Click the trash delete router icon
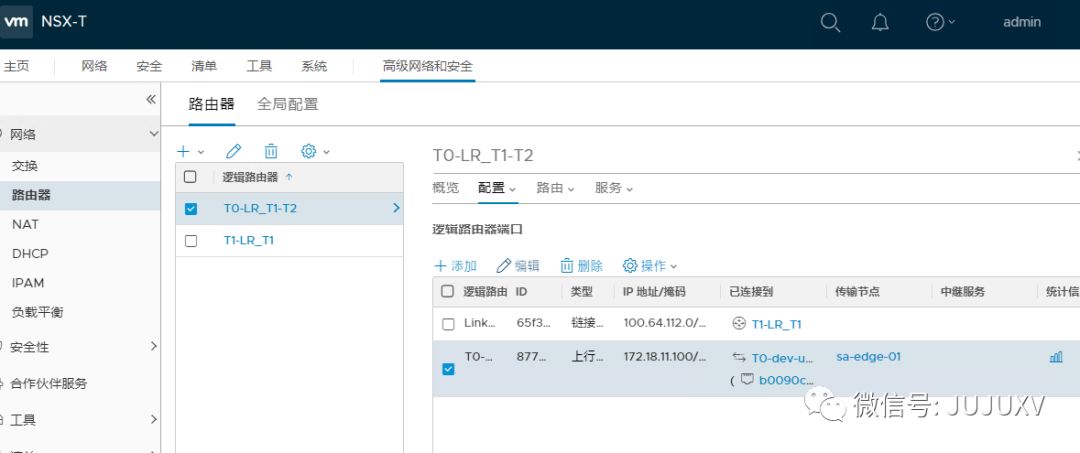Image resolution: width=1080 pixels, height=453 pixels. coord(271,151)
